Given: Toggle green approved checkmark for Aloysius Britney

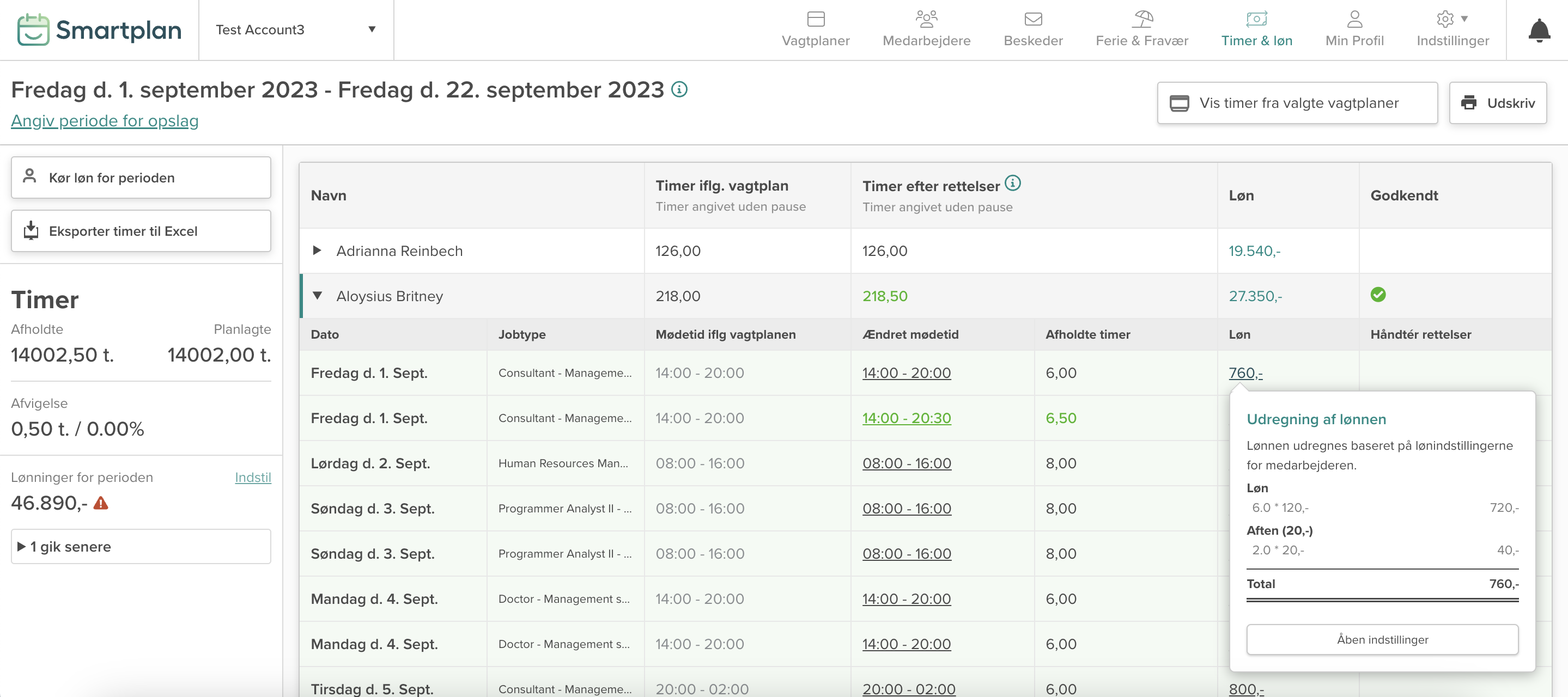Looking at the screenshot, I should 1378,295.
